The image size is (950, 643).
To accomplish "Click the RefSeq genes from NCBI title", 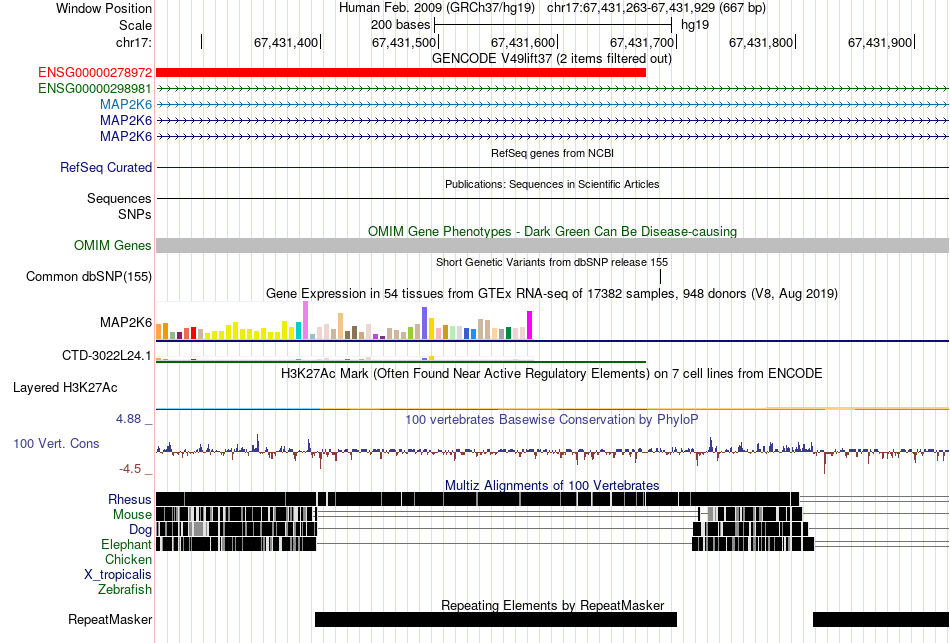I will tap(553, 153).
